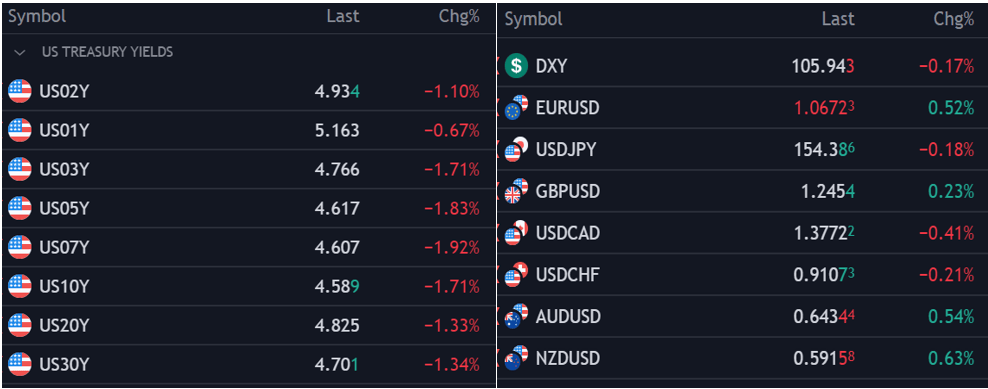
Task: Click the Symbol header in treasury table
Action: coord(37,17)
